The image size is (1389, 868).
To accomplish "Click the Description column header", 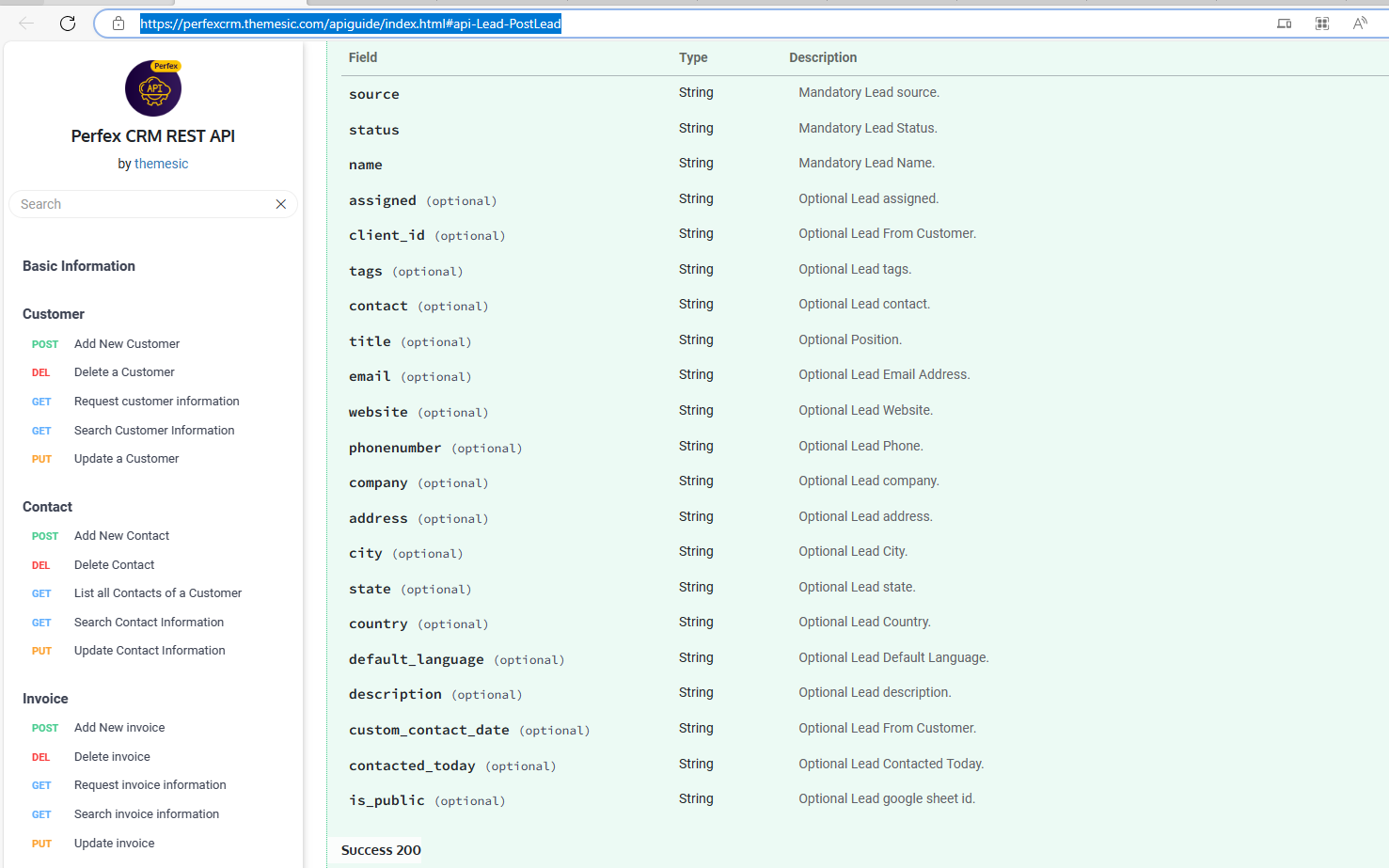I will tap(823, 57).
